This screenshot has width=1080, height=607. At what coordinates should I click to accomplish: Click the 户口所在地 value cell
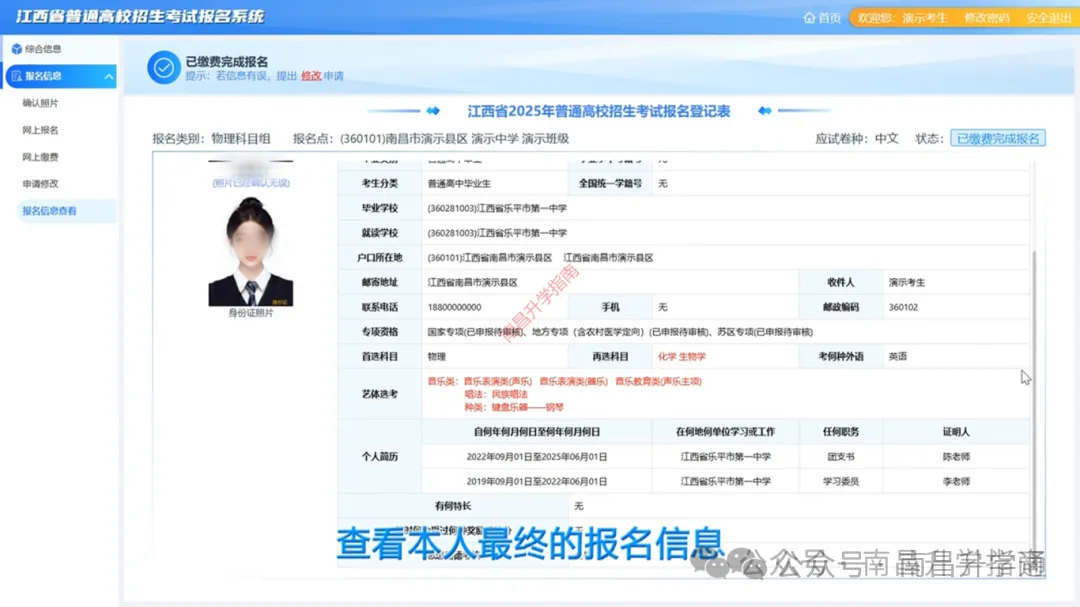[x=726, y=258]
